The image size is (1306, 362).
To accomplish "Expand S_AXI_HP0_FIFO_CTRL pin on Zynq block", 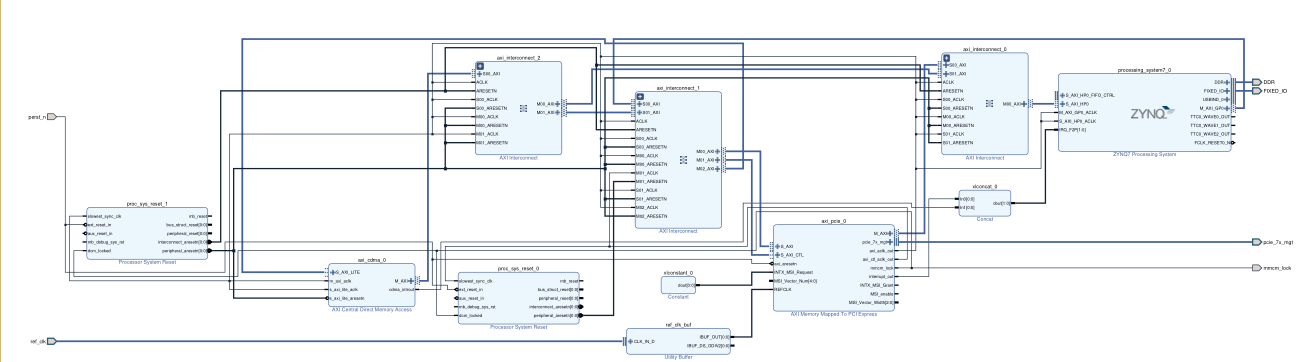I will click(x=1063, y=95).
